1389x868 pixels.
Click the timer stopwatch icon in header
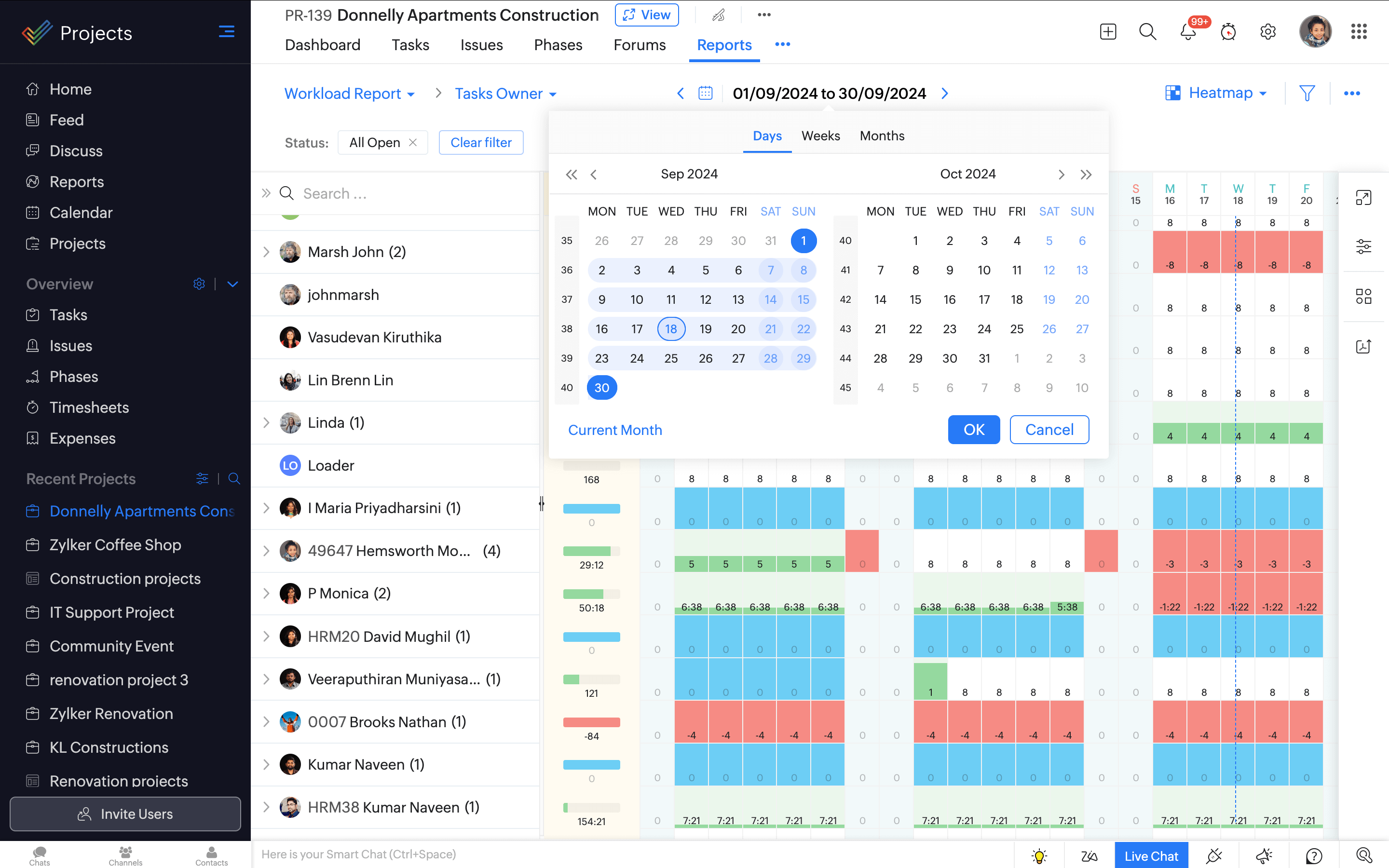tap(1228, 32)
